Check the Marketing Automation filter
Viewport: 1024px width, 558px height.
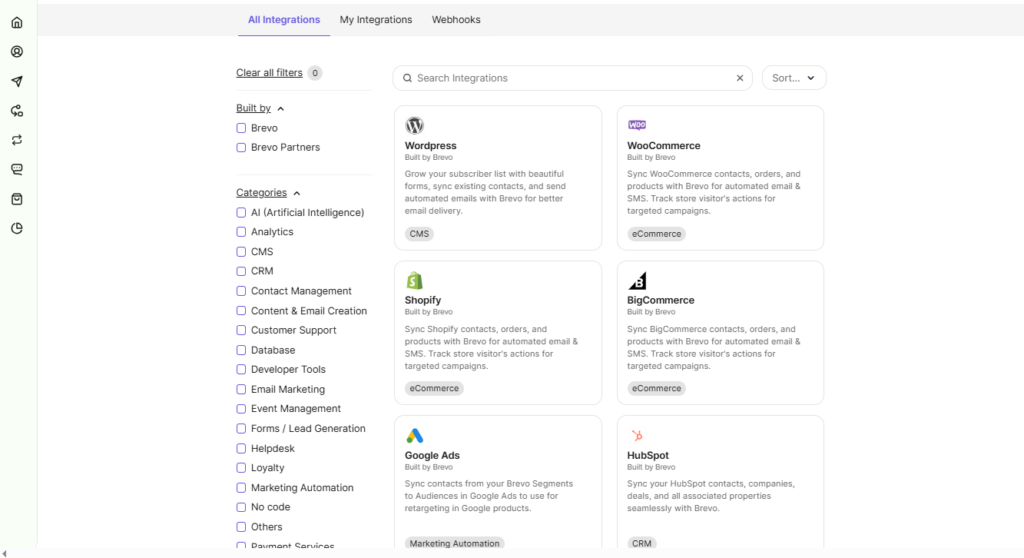[x=241, y=487]
